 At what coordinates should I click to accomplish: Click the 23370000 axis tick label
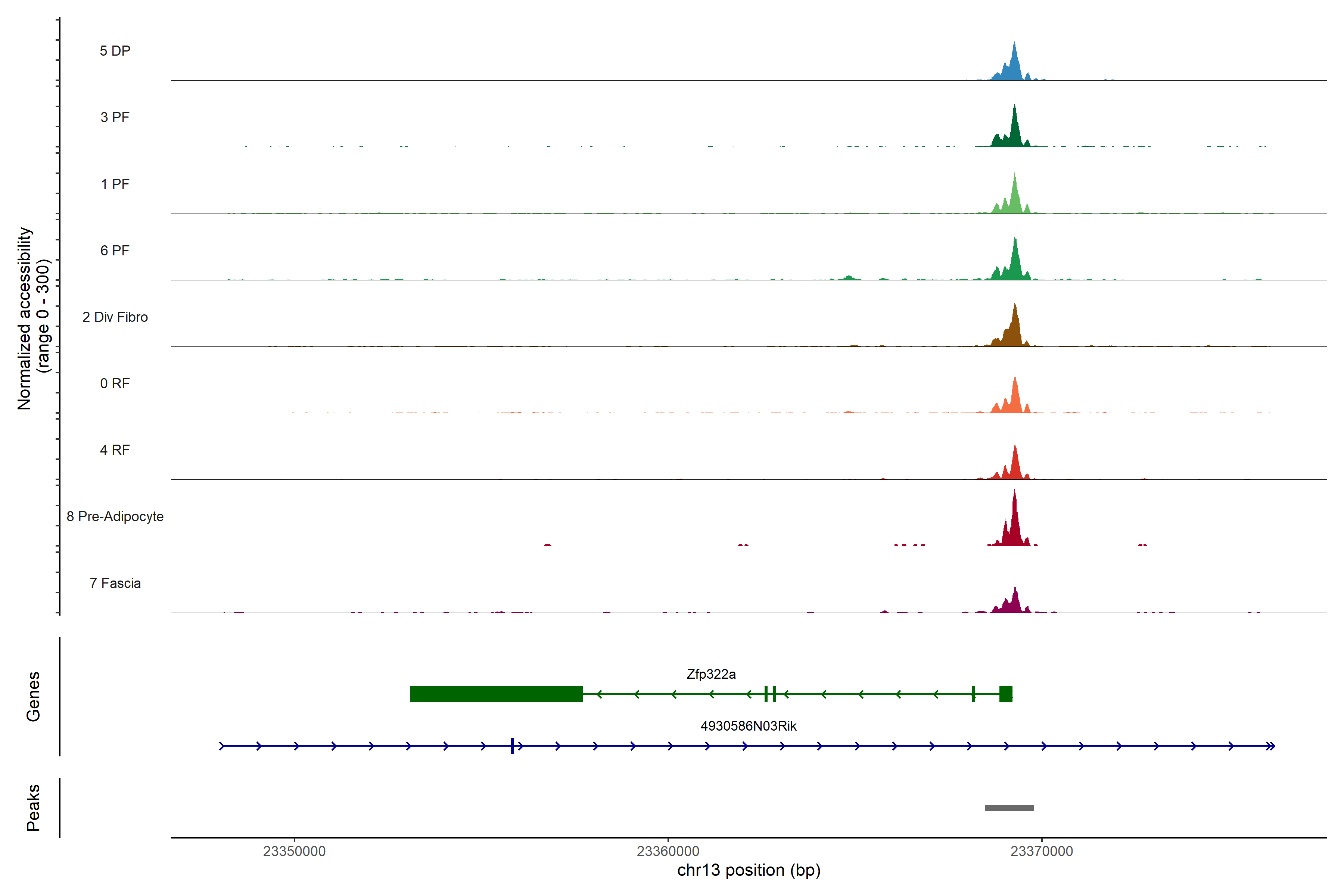coord(1042,852)
